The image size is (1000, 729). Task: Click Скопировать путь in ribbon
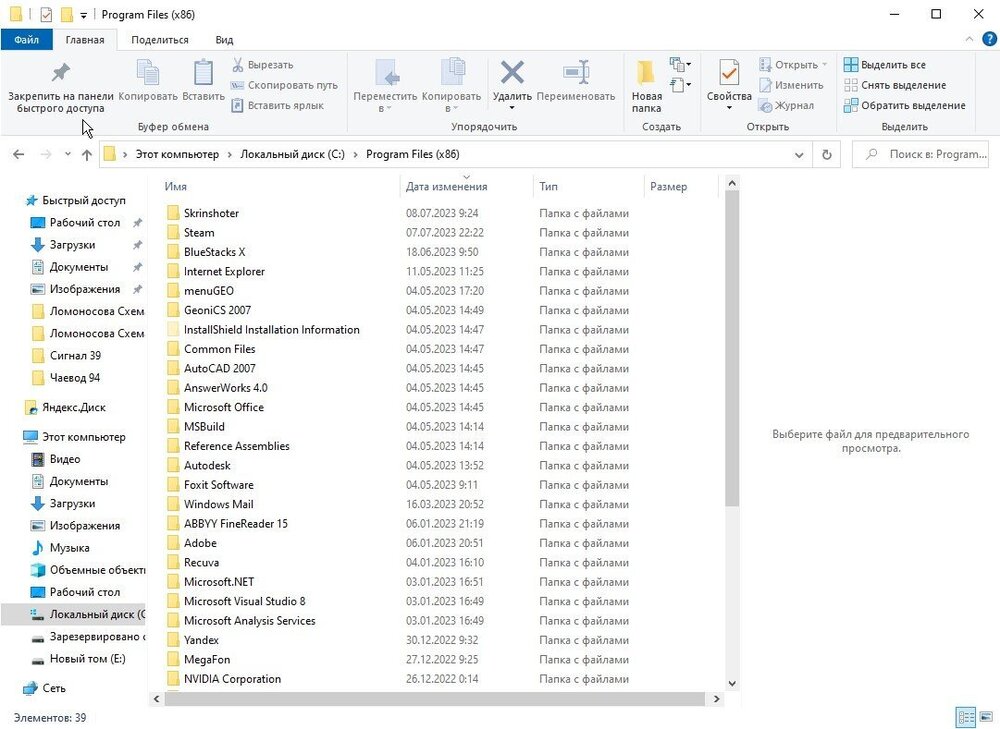point(284,85)
